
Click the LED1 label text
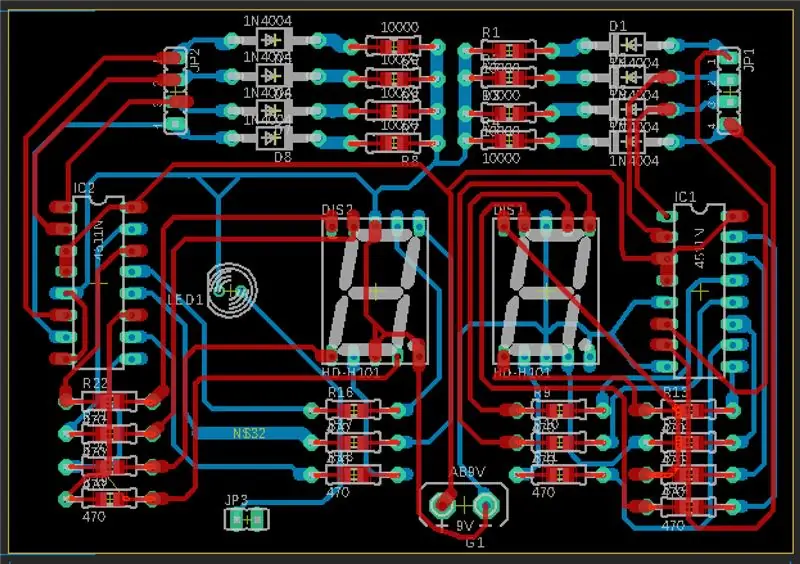(185, 300)
